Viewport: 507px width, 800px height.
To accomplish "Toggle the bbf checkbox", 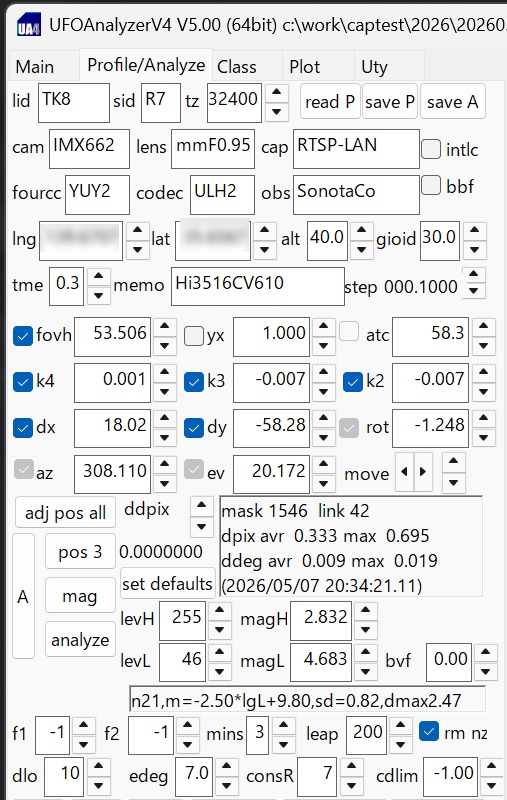I will coord(431,186).
